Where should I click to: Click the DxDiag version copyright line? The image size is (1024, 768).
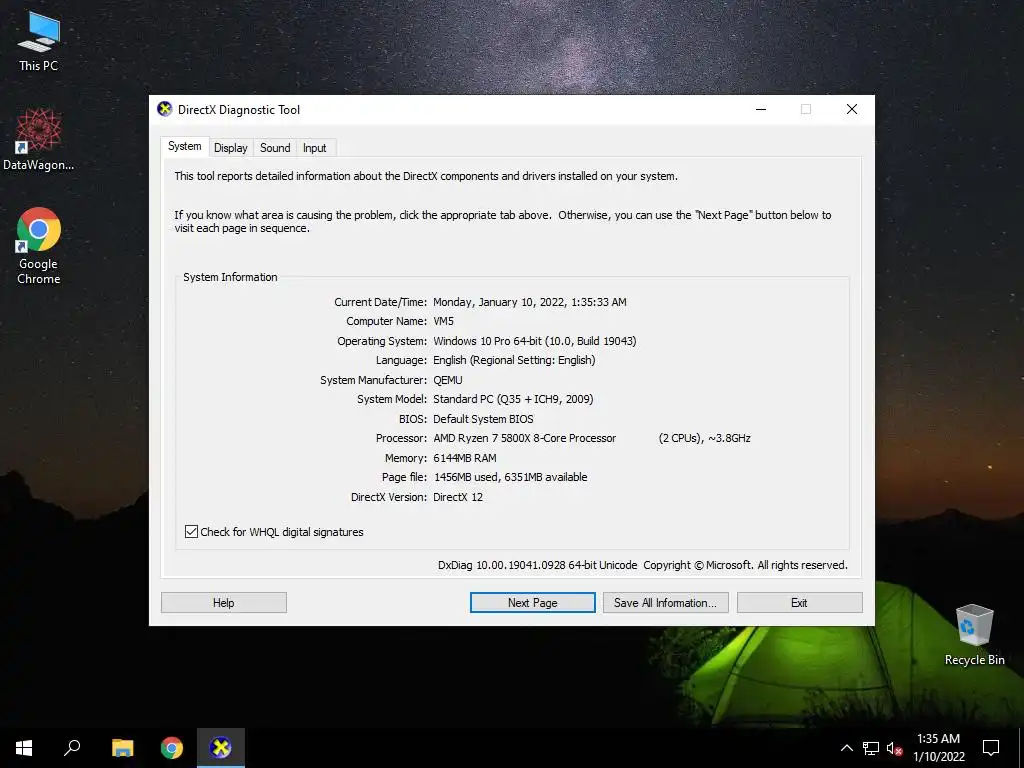click(x=643, y=565)
